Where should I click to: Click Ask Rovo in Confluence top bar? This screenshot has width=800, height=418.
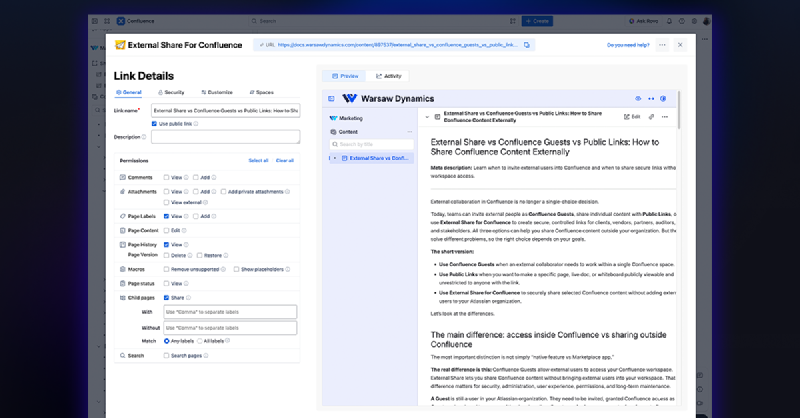point(644,21)
